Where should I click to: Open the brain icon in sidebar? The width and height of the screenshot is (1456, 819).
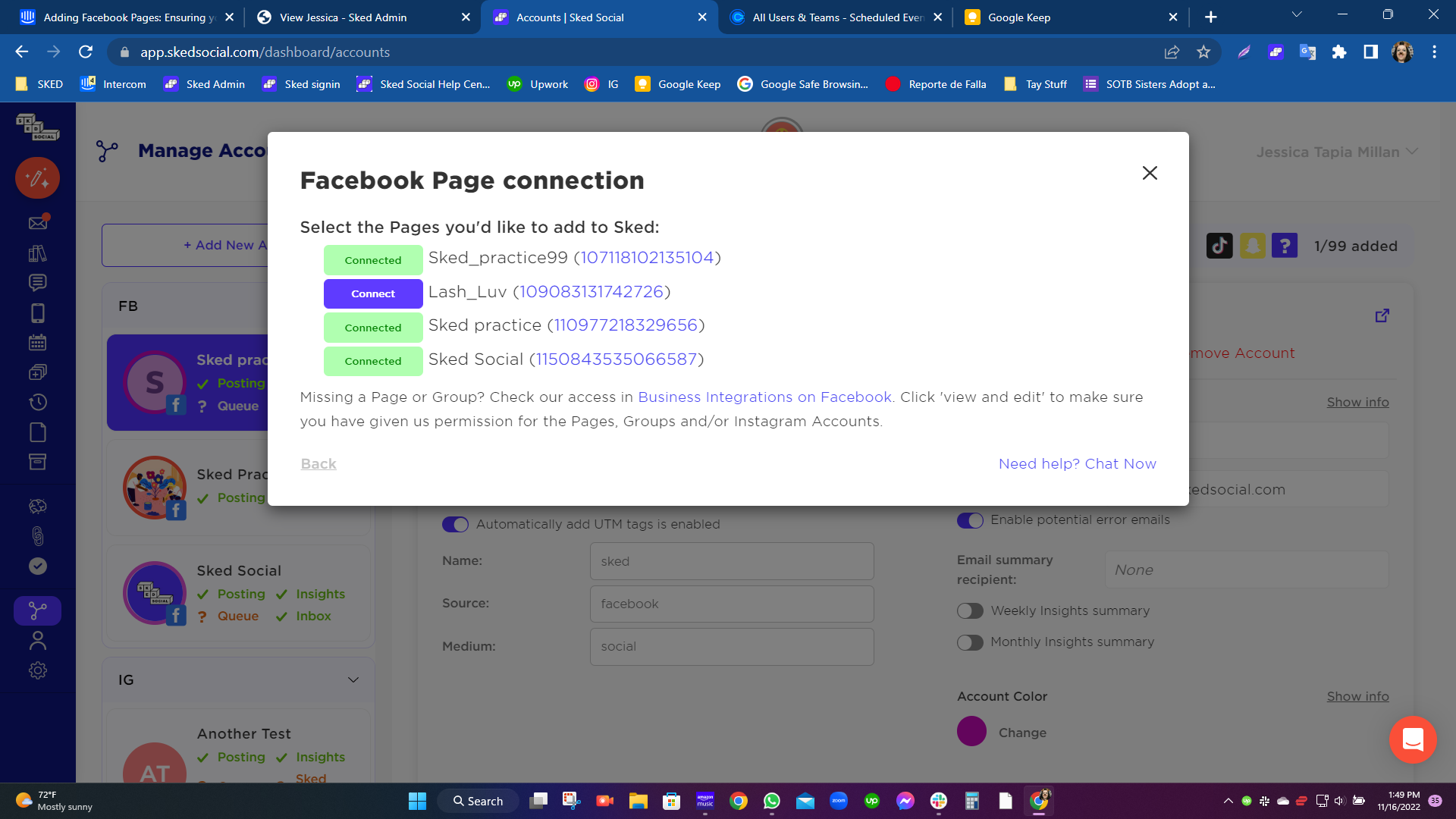click(37, 506)
